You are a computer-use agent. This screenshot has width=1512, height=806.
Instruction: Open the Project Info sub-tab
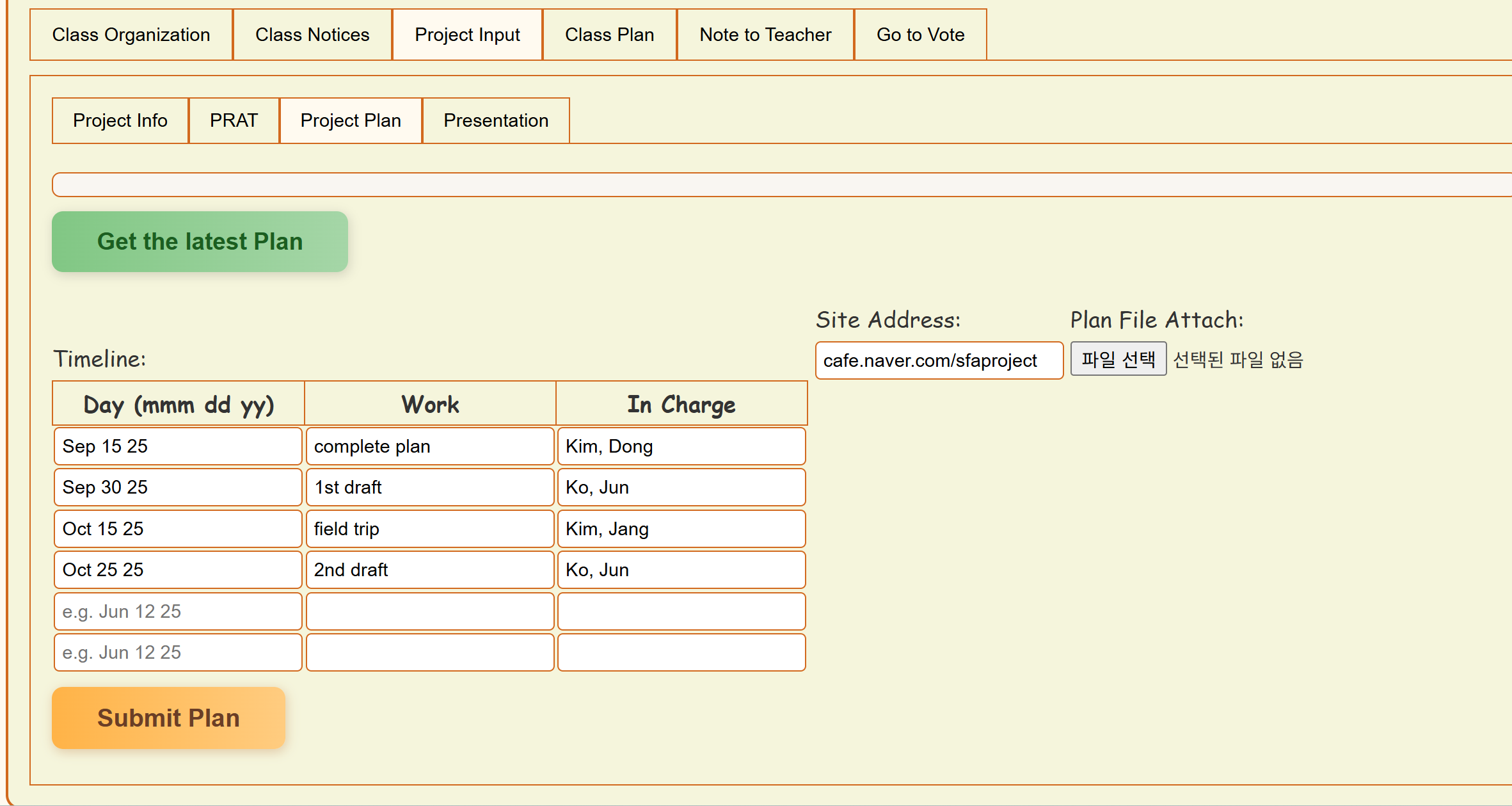[x=120, y=120]
